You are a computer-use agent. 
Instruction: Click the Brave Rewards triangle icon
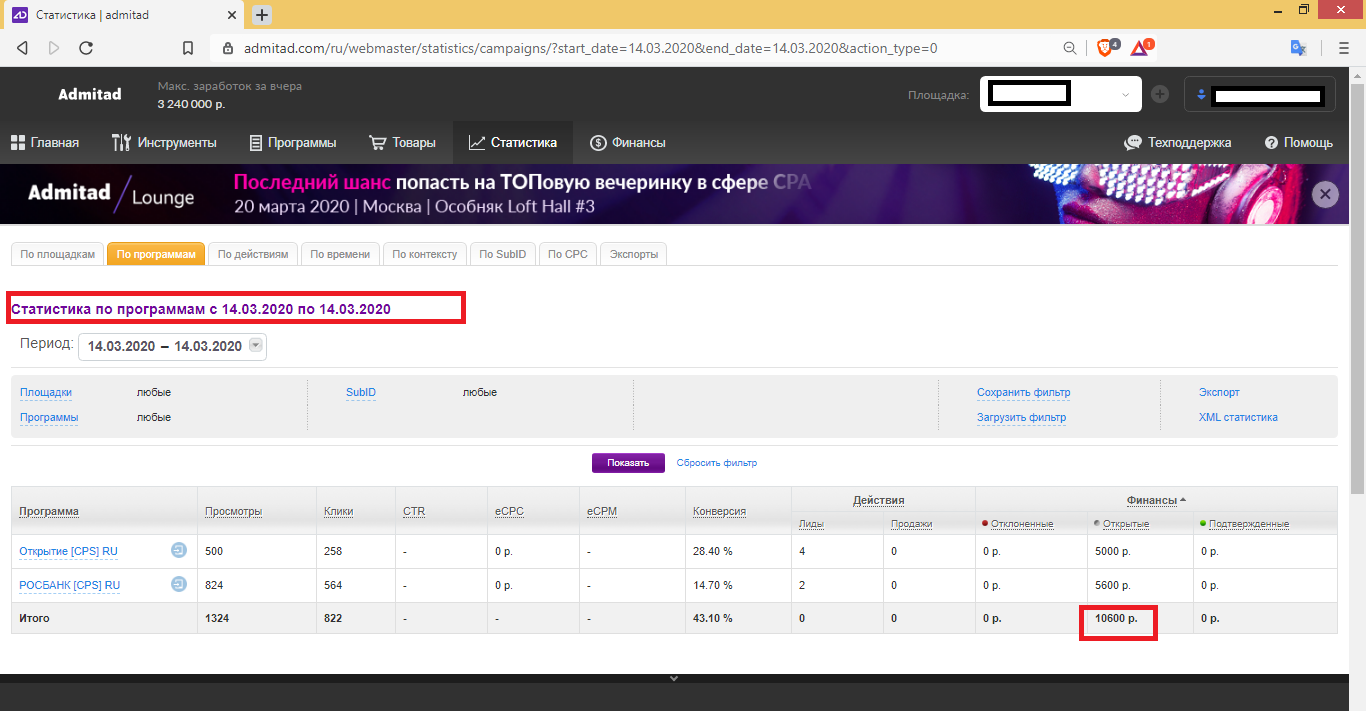click(1139, 48)
